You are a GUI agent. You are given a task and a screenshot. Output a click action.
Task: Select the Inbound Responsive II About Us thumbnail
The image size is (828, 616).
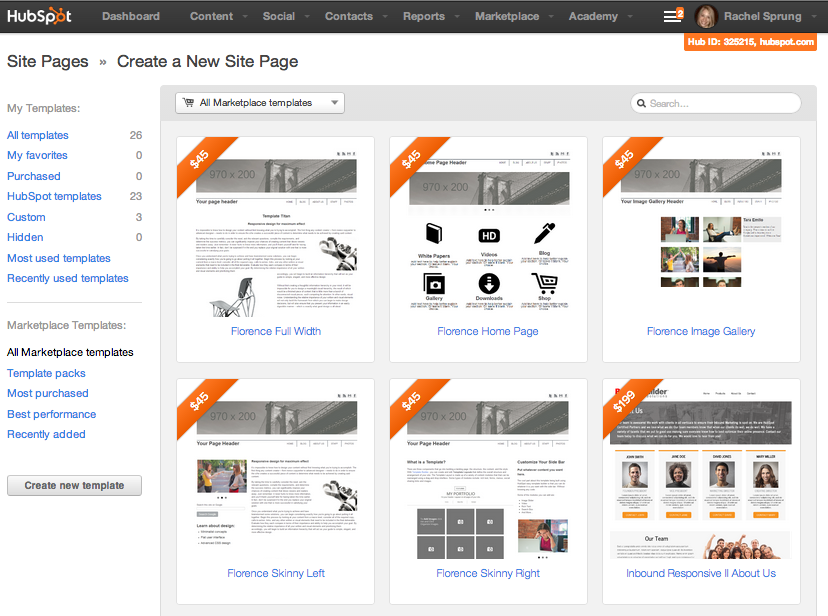701,474
